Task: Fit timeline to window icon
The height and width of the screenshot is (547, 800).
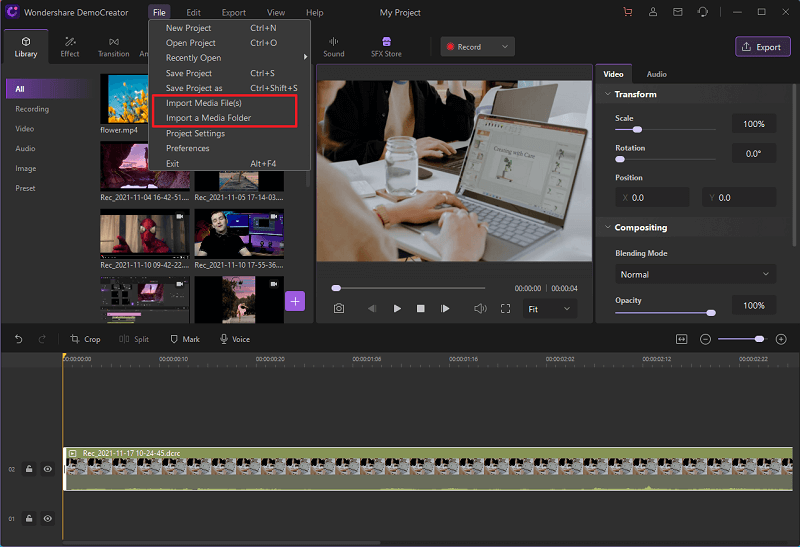Action: (682, 339)
